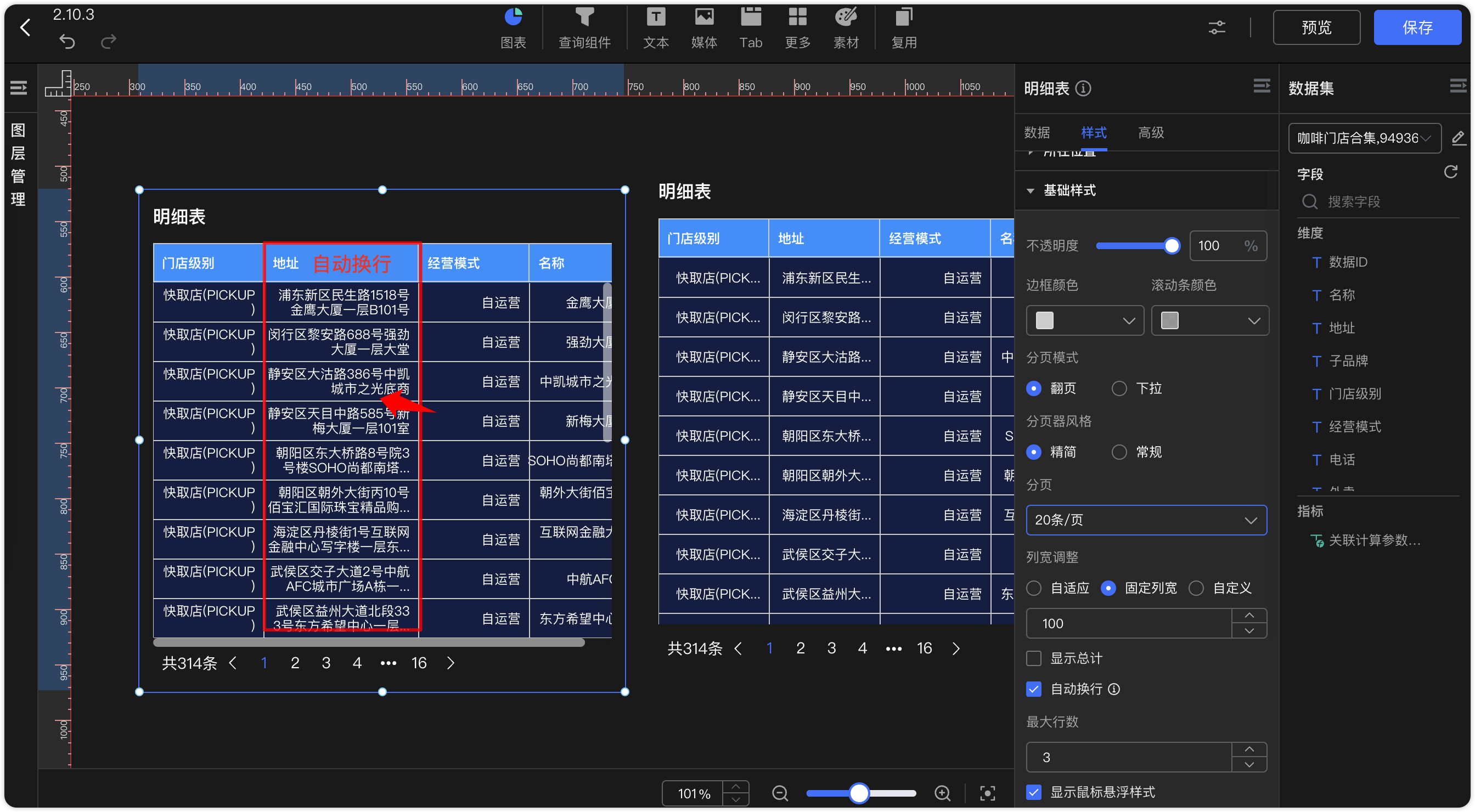This screenshot has width=1475, height=812.
Task: Increase the fixed column width value
Action: (1249, 615)
